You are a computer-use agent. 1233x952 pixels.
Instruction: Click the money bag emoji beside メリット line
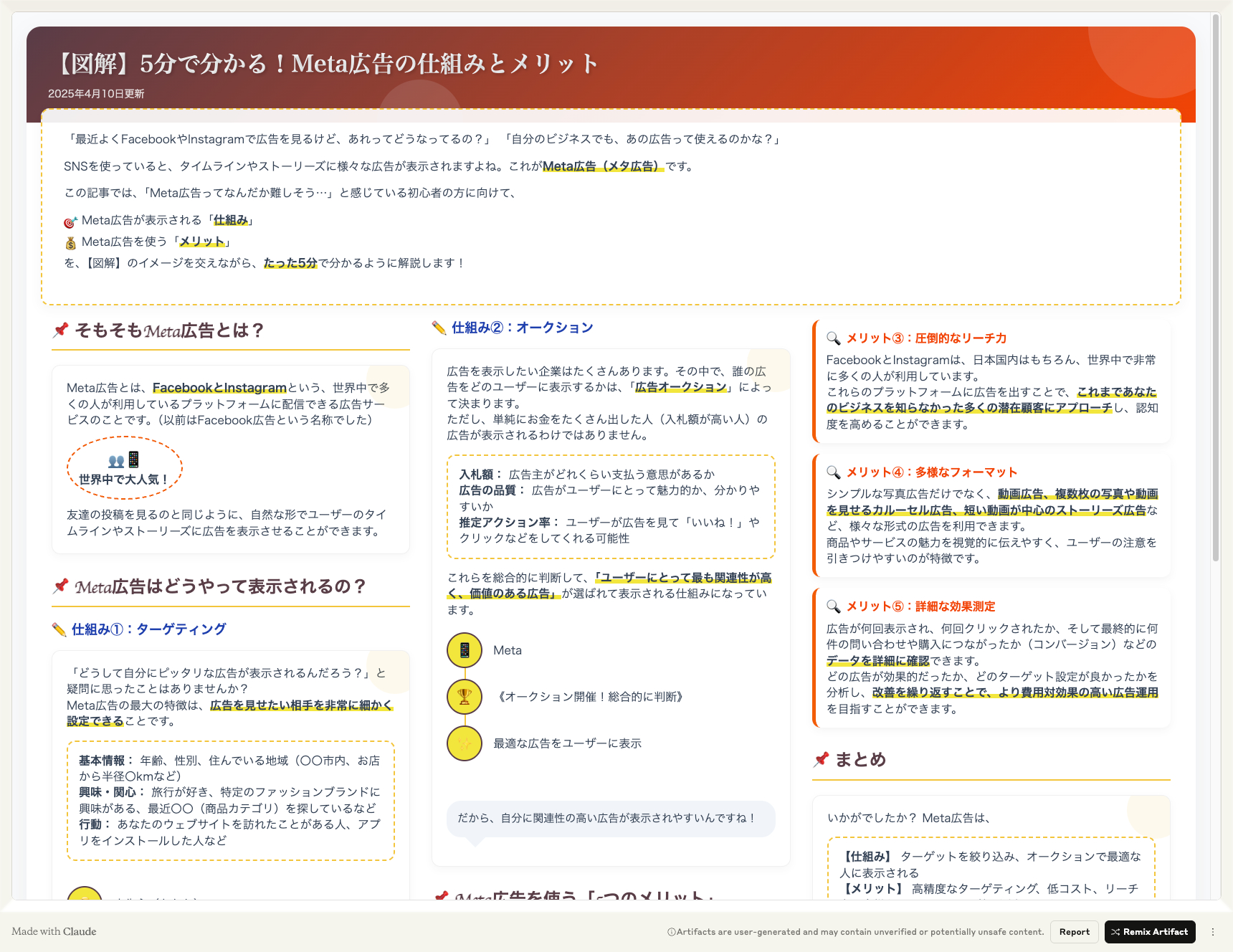click(x=70, y=242)
